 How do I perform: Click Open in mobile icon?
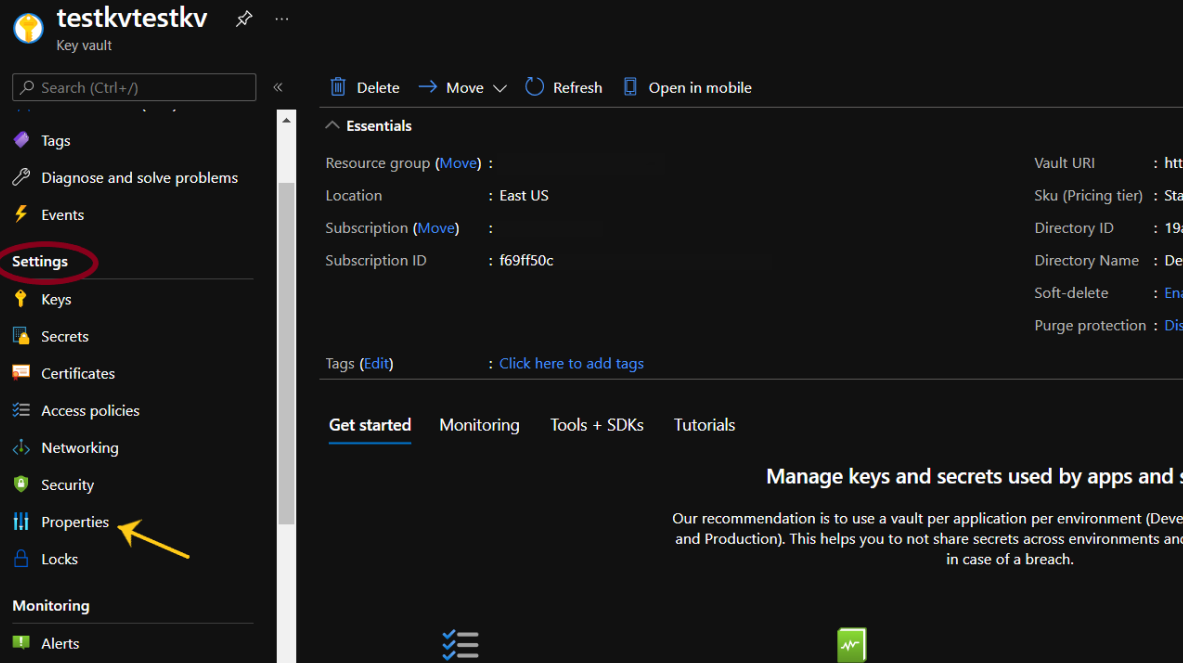(630, 88)
